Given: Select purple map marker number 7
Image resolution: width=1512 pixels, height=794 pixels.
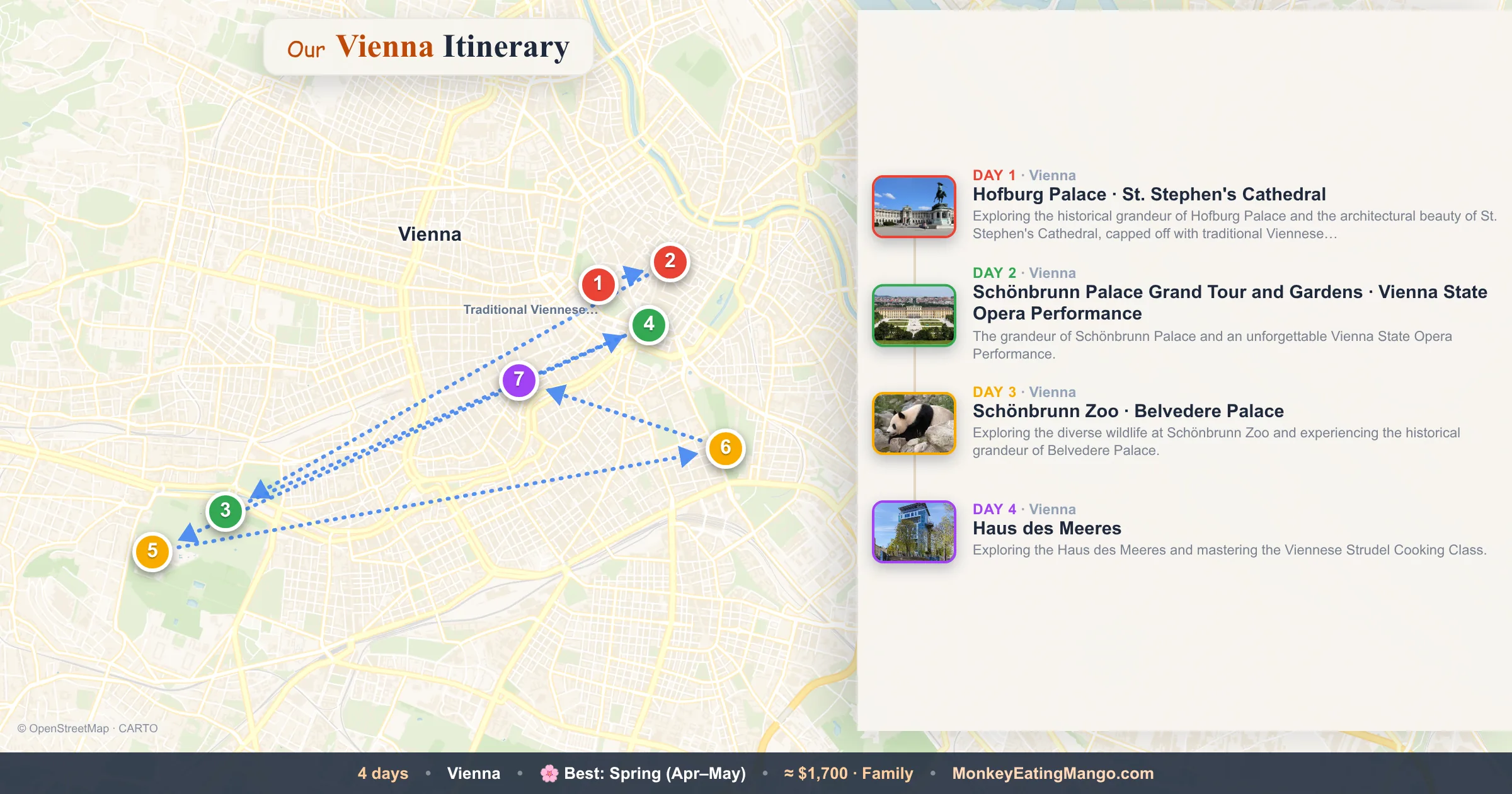Looking at the screenshot, I should pyautogui.click(x=518, y=380).
